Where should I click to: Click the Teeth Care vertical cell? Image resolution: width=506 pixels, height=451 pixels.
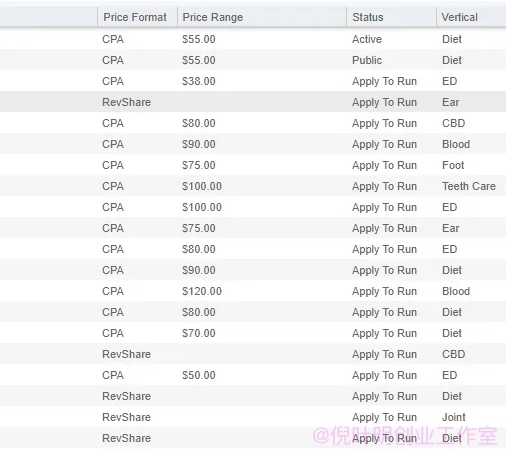[469, 186]
